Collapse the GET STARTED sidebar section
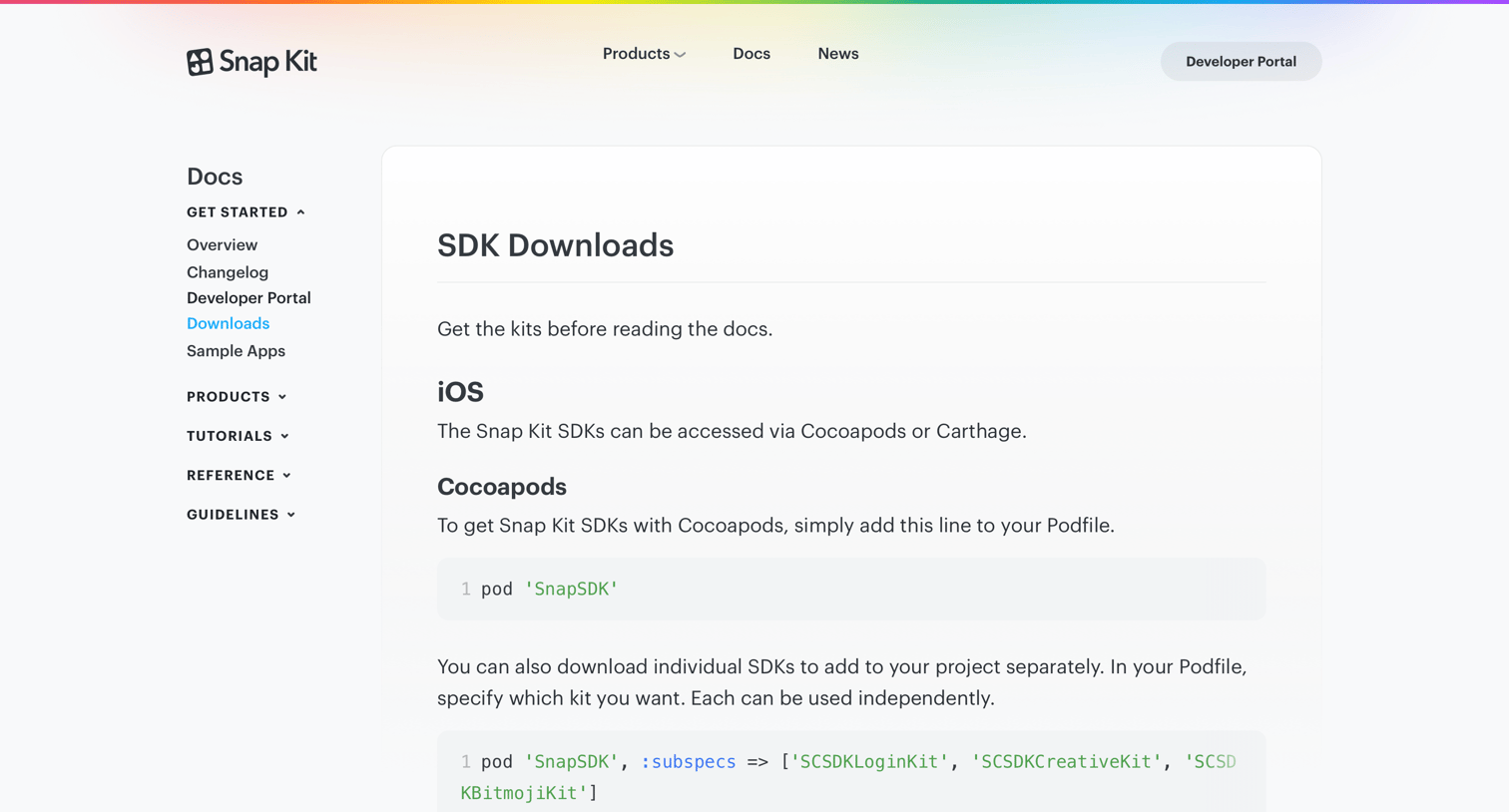The image size is (1509, 812). coord(246,212)
